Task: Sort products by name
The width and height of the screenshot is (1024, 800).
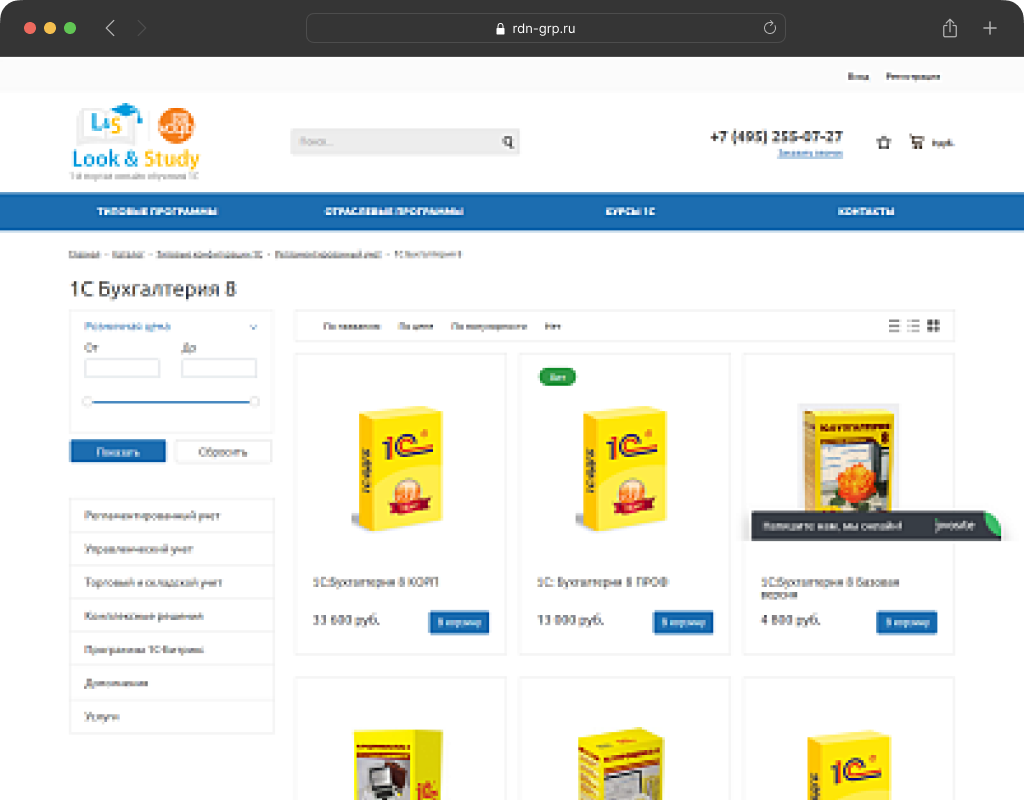Action: pos(351,326)
